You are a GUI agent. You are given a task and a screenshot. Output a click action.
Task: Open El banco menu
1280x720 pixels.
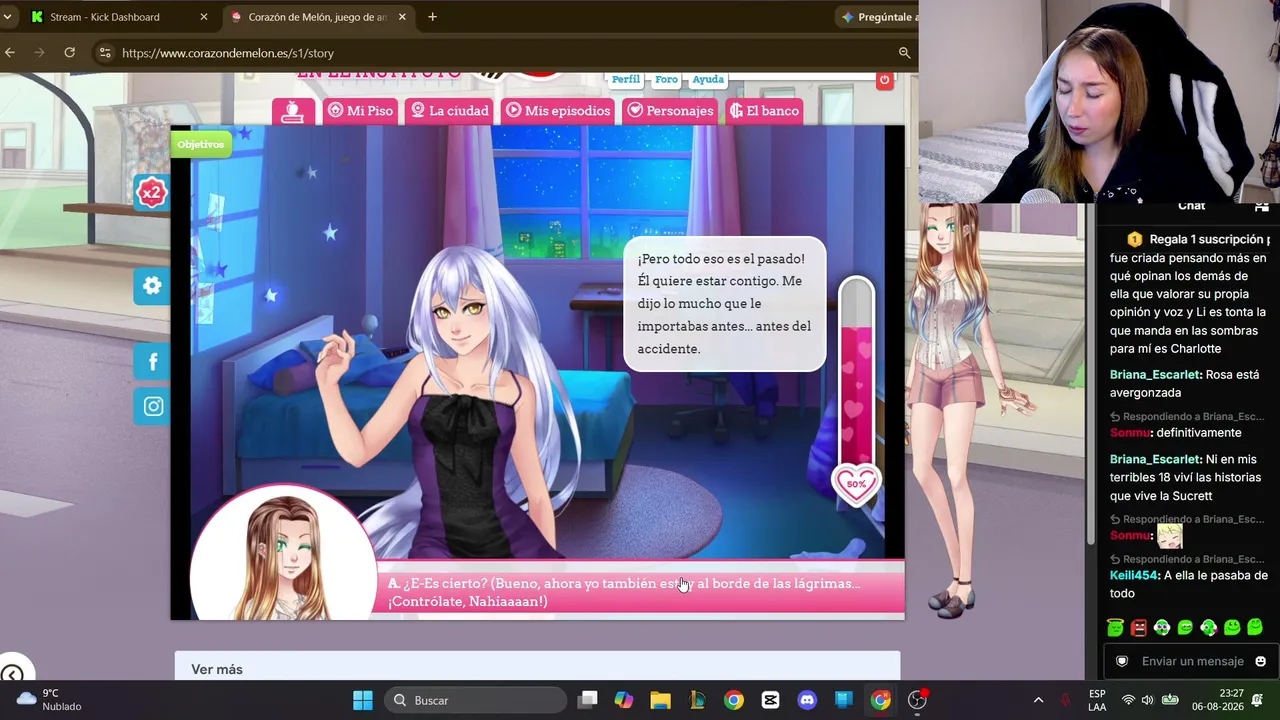pyautogui.click(x=764, y=110)
